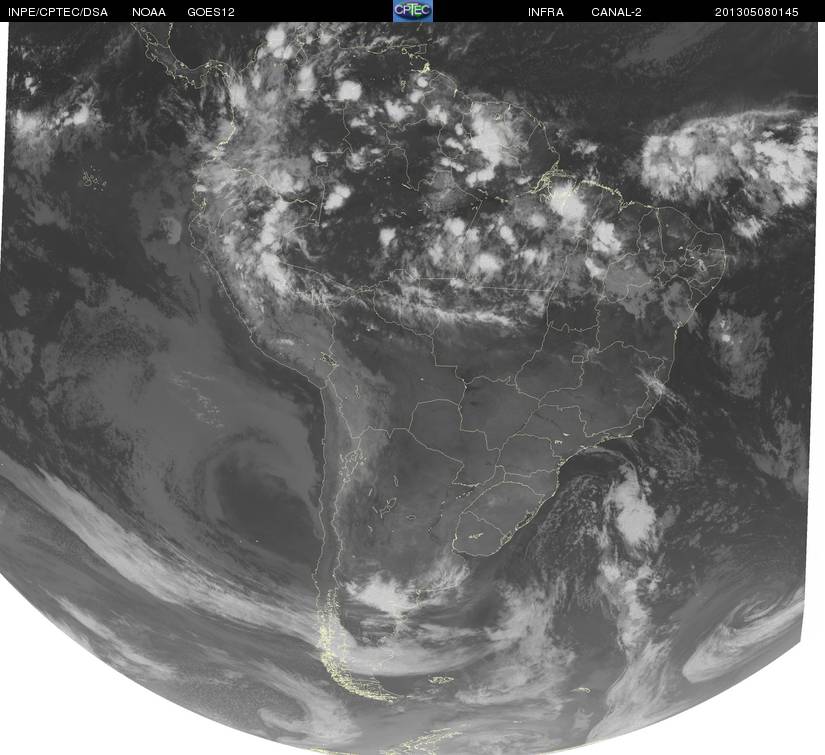The height and width of the screenshot is (755, 825).
Task: Click the CANAL-2 channel label
Action: (x=616, y=12)
